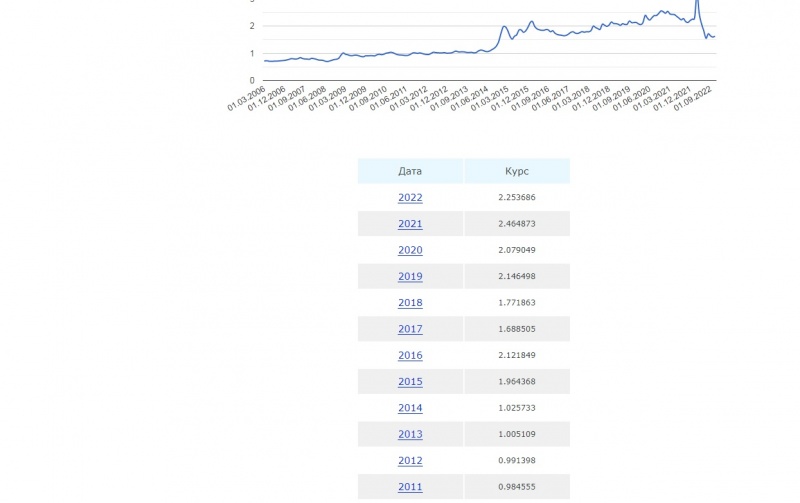Select the 2.464873 rate value

[517, 224]
